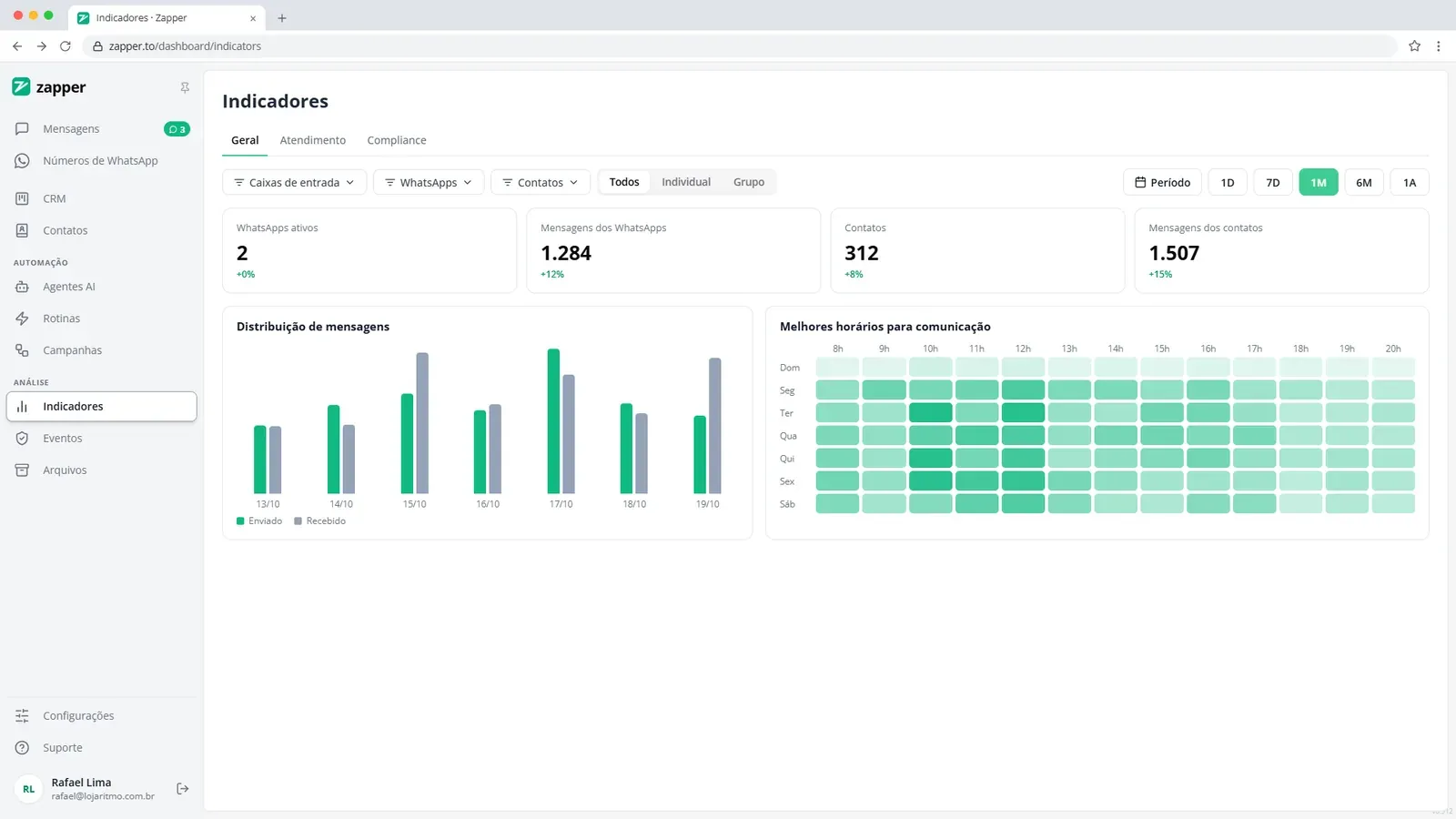Open the Eventos page
The height and width of the screenshot is (819, 1456).
point(101,439)
